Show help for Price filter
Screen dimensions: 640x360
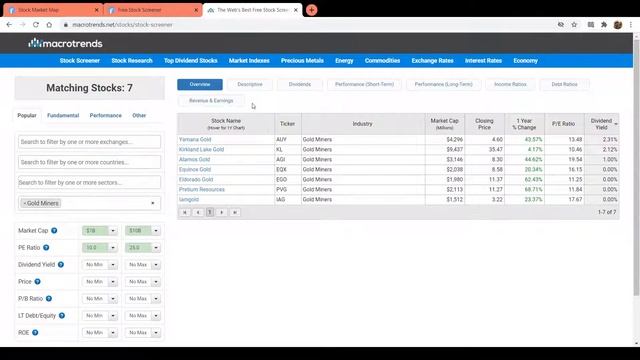point(38,282)
